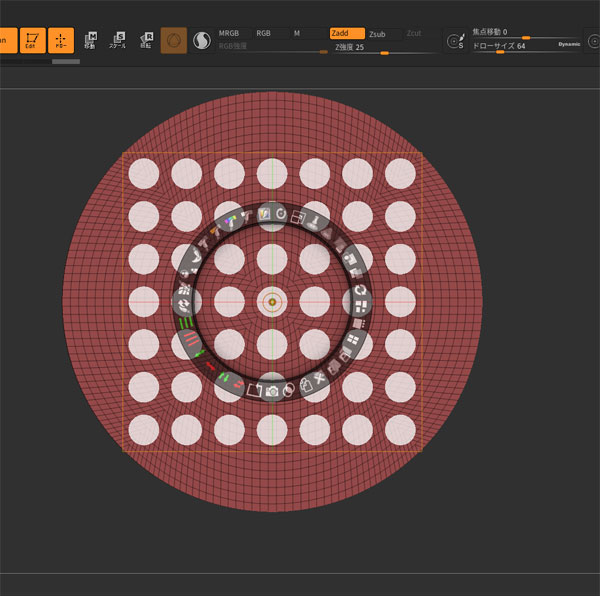
Task: Click the white refresh arrows on ring right
Action: pyautogui.click(x=361, y=290)
